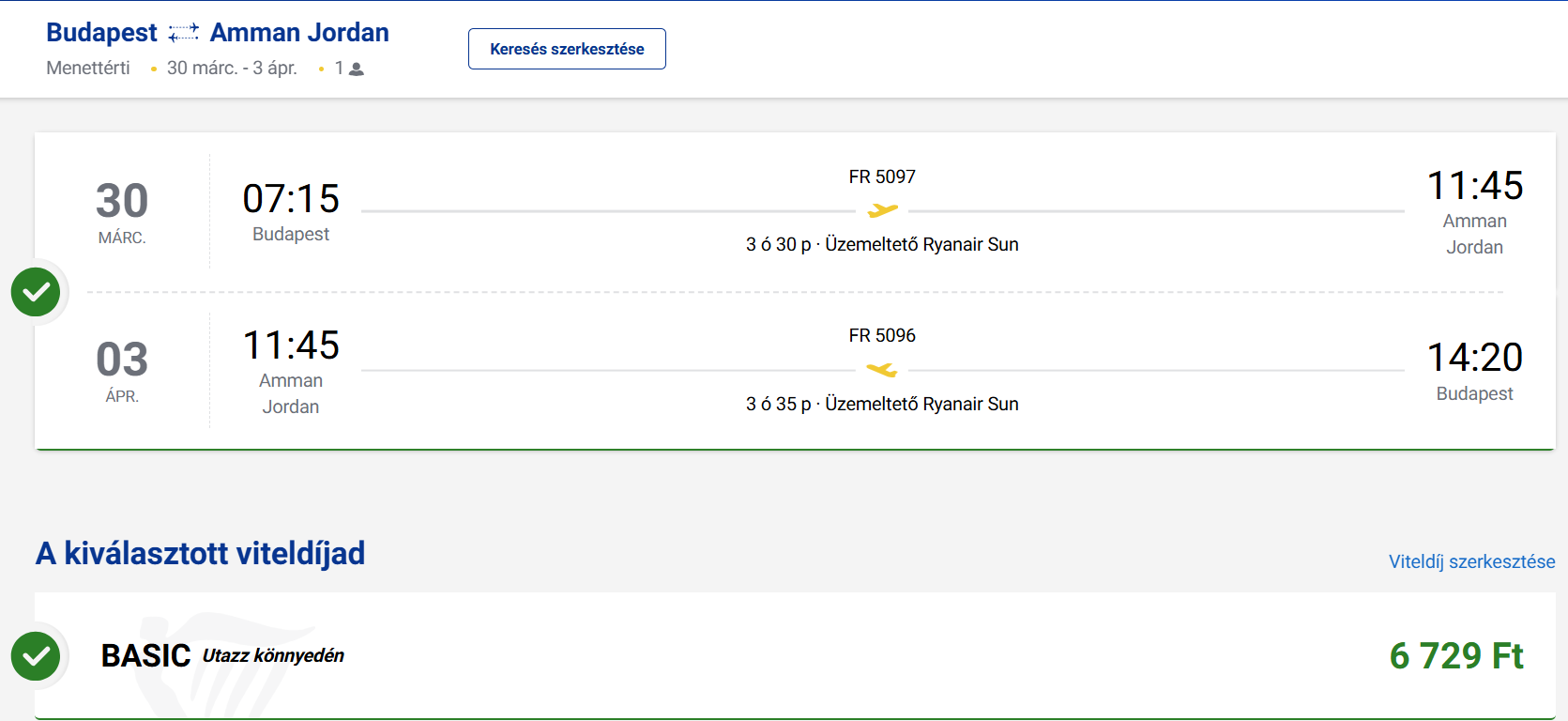The image size is (1568, 721).
Task: Click the Menettérti trip type label
Action: coord(88,69)
